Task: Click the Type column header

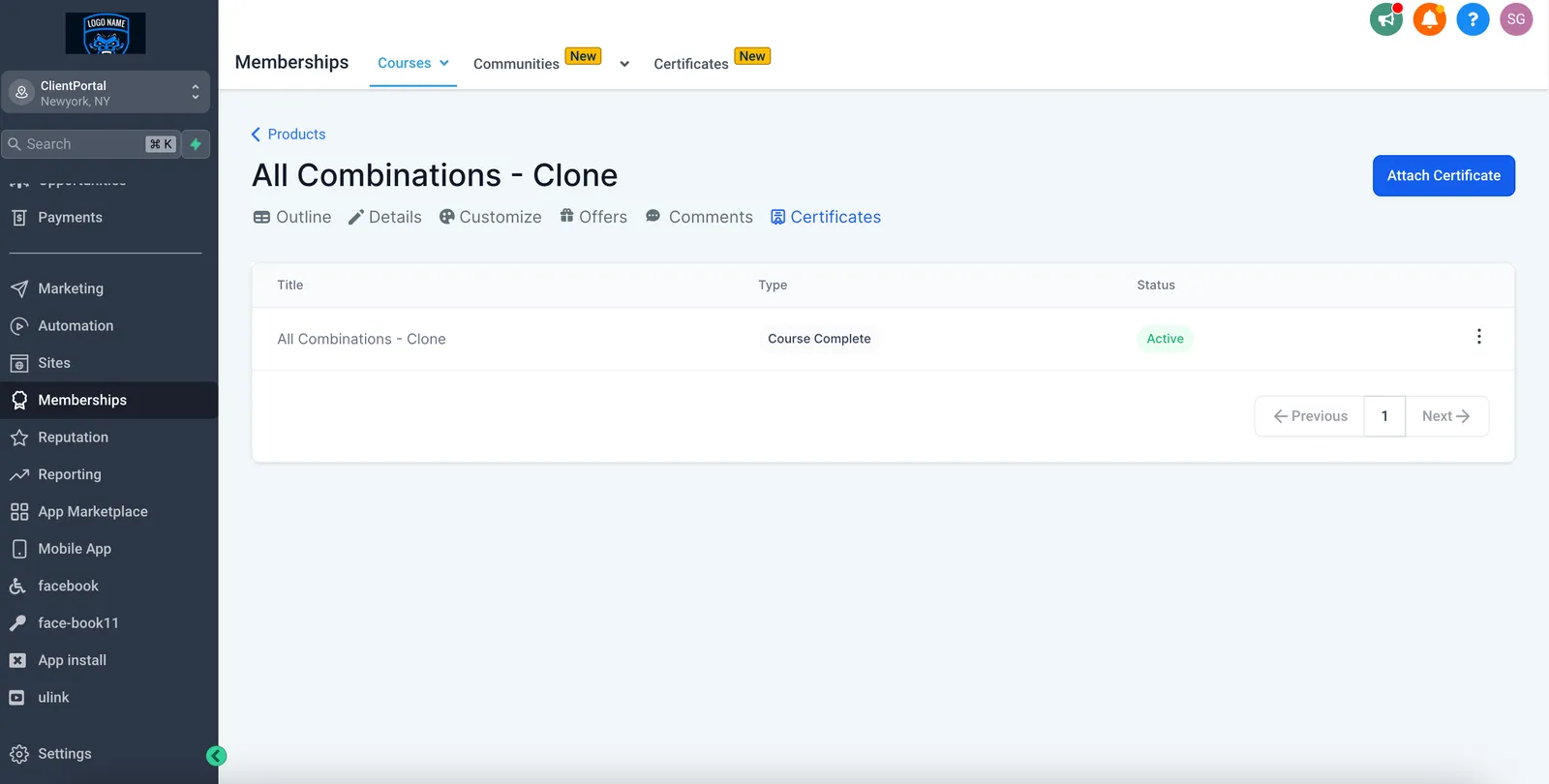Action: pos(773,285)
